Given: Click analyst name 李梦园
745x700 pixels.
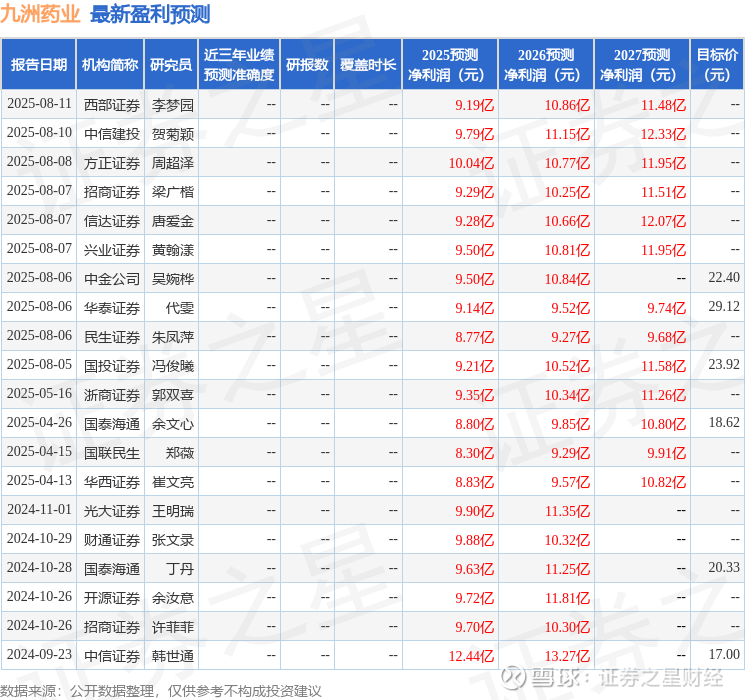Looking at the screenshot, I should point(172,105).
